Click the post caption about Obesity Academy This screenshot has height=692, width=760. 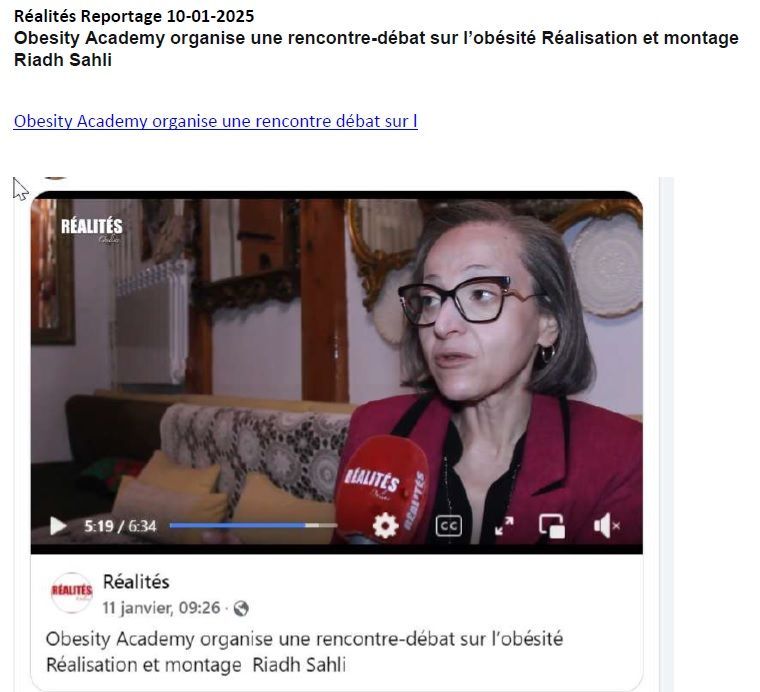click(x=304, y=652)
